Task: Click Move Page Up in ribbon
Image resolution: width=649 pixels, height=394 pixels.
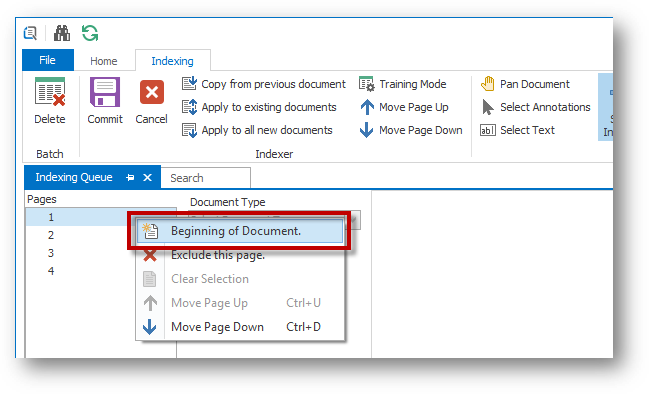Action: 404,107
